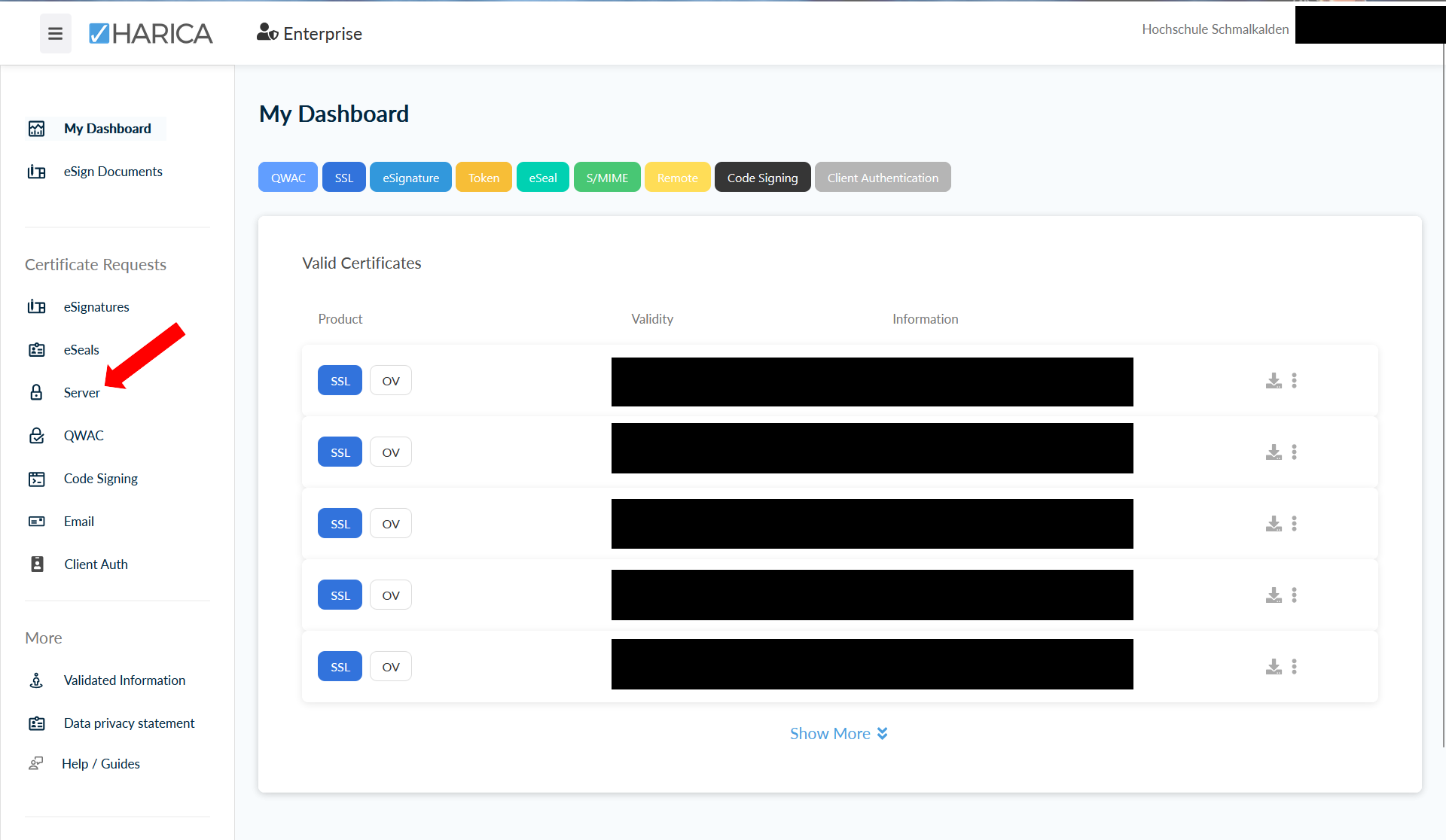Open eSign Documents in sidebar
Viewport: 1446px width, 840px height.
tap(113, 172)
